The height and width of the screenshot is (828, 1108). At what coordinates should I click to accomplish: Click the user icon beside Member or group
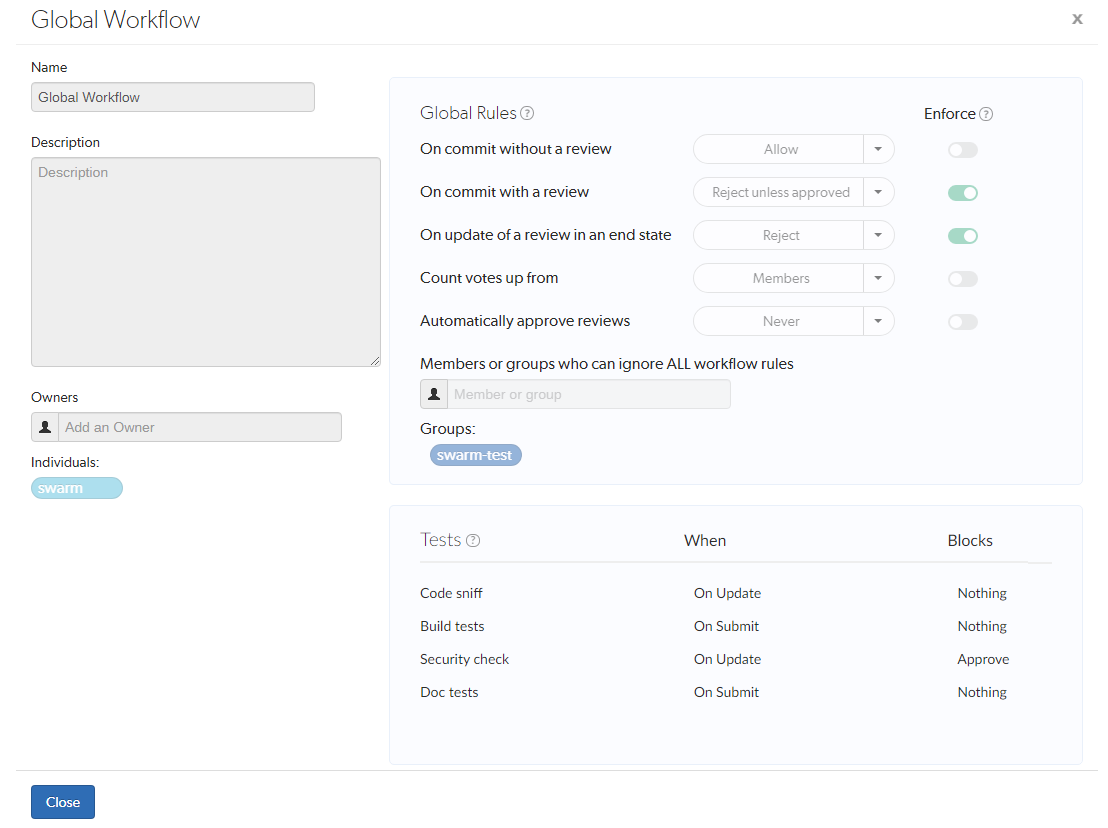click(x=433, y=393)
